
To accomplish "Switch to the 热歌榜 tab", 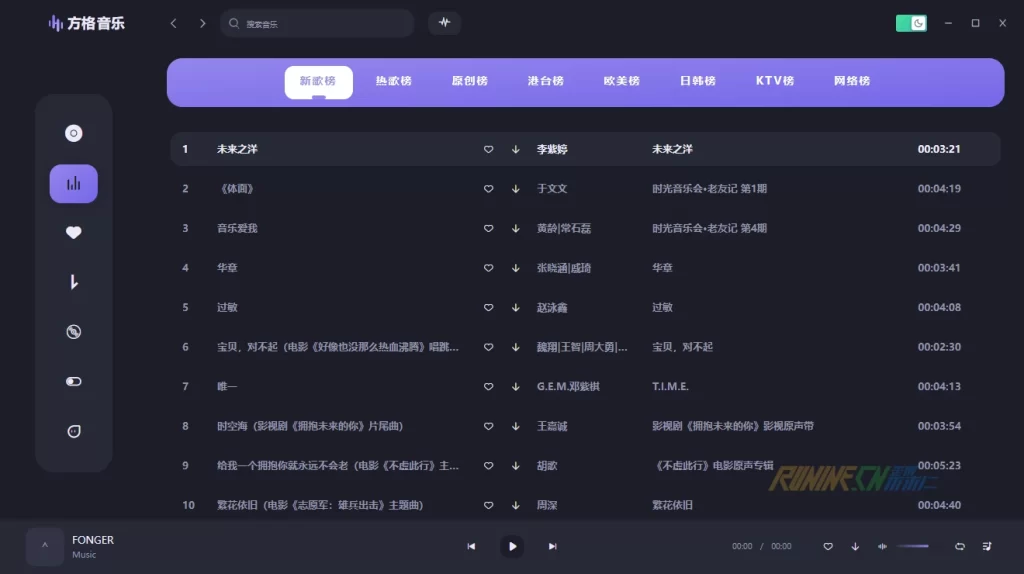I will (x=393, y=81).
